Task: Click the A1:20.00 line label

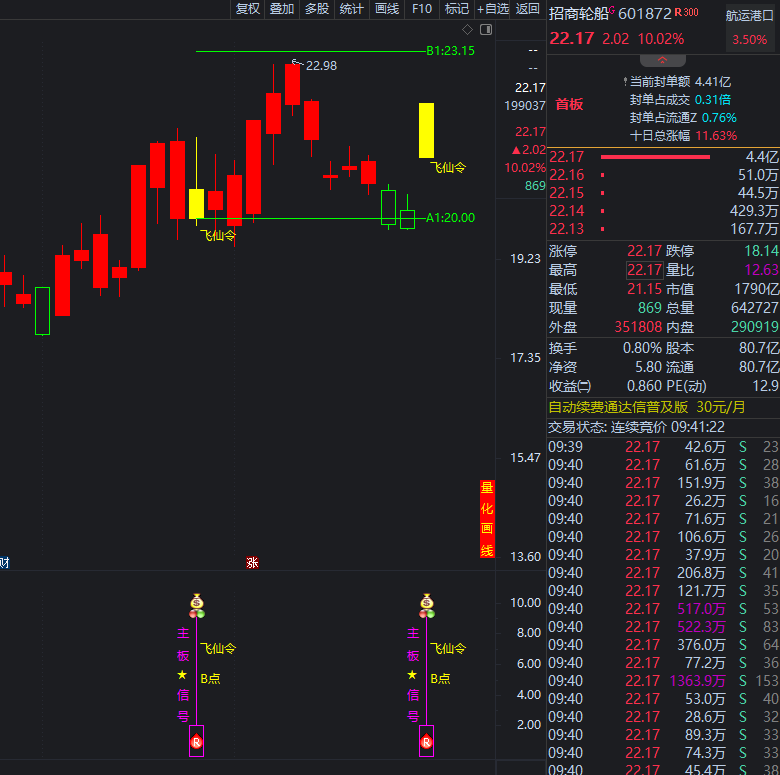Action: pos(450,217)
